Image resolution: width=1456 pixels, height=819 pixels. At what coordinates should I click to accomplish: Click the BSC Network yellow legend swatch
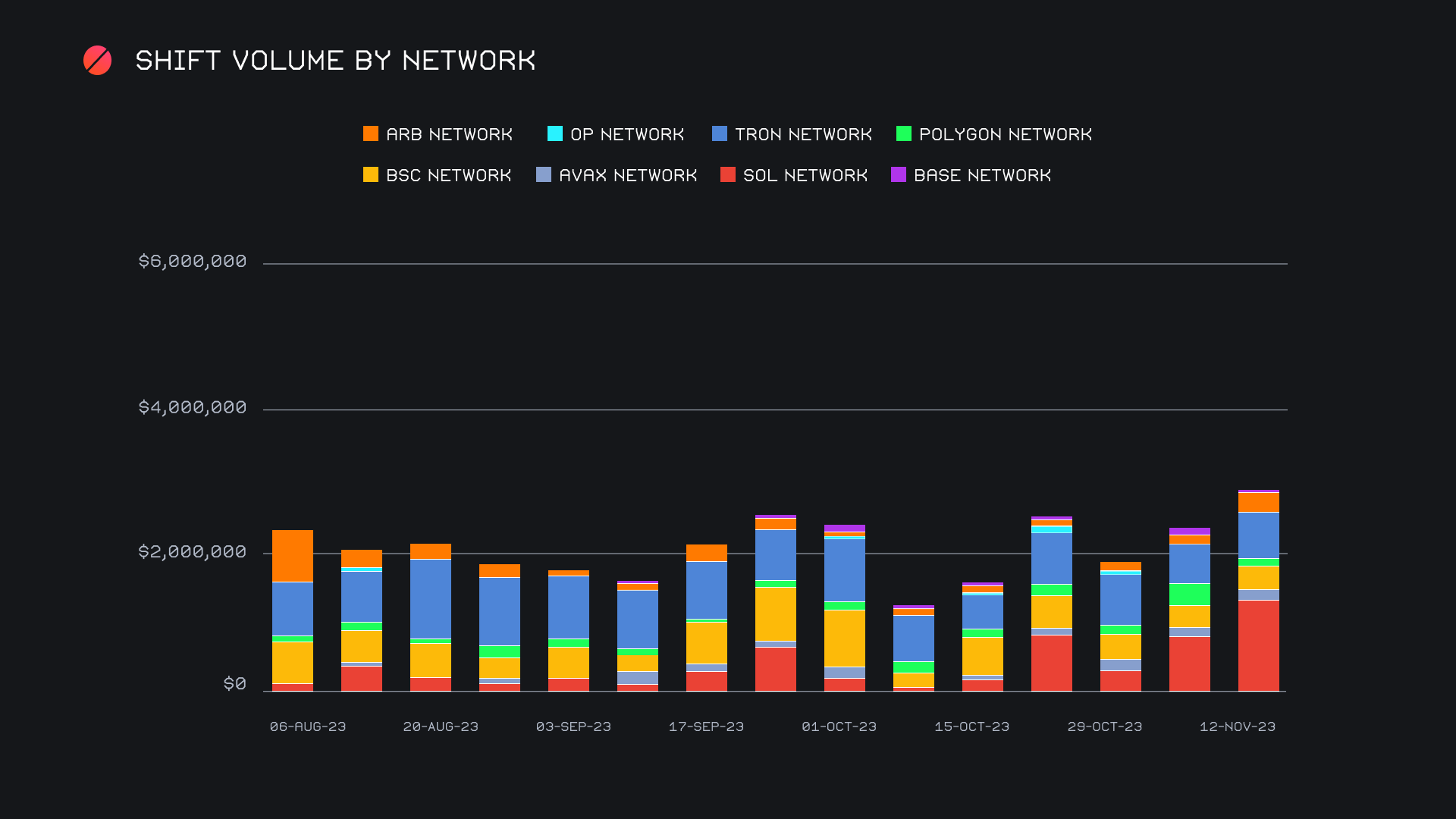click(x=370, y=175)
